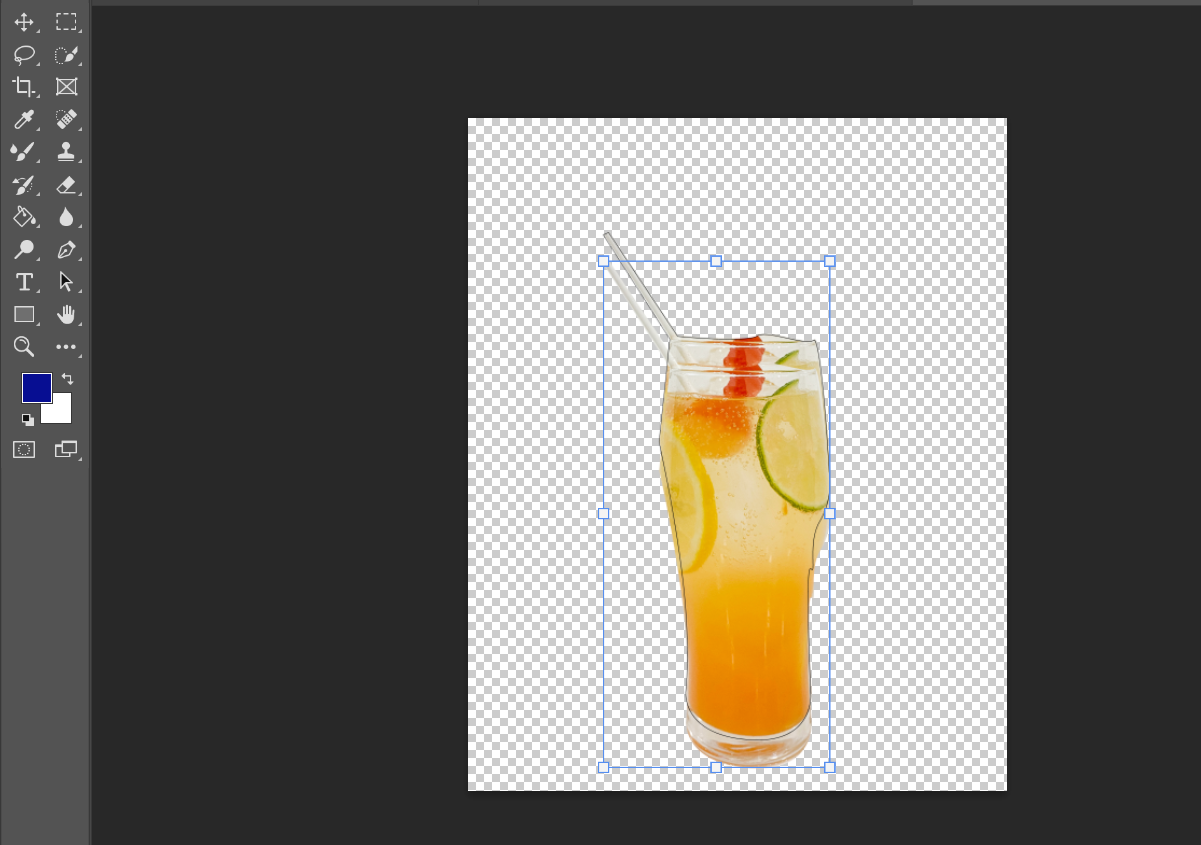
Task: Select the Hand tool
Action: 66,314
